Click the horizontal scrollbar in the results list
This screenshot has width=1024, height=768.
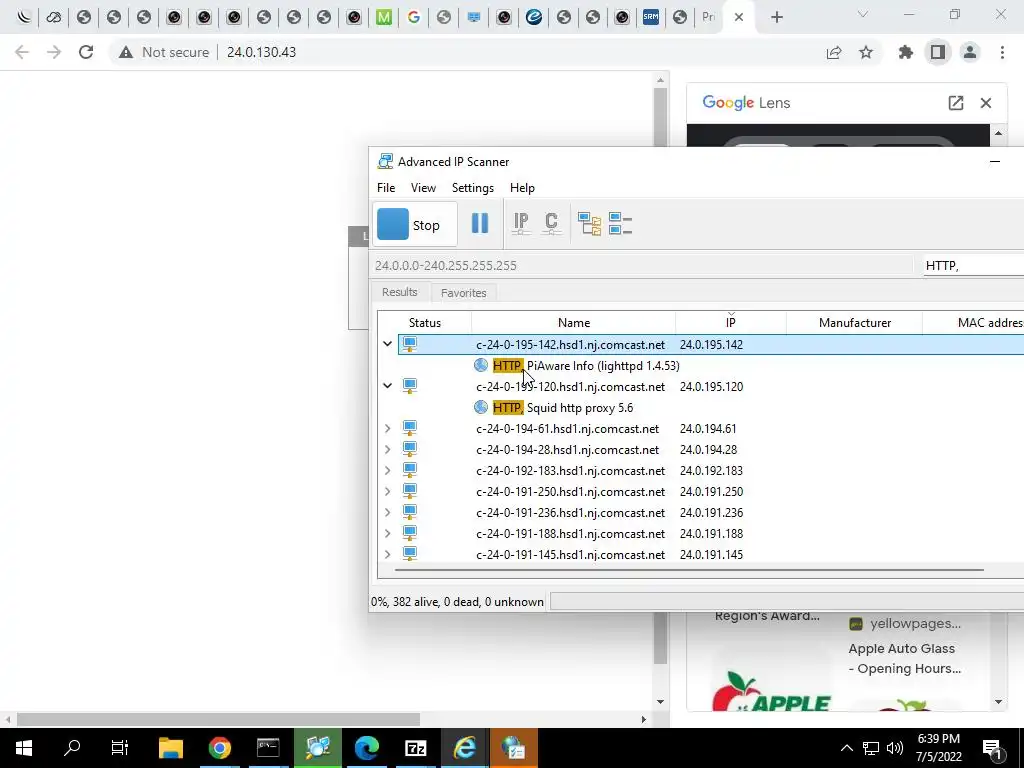coord(689,570)
